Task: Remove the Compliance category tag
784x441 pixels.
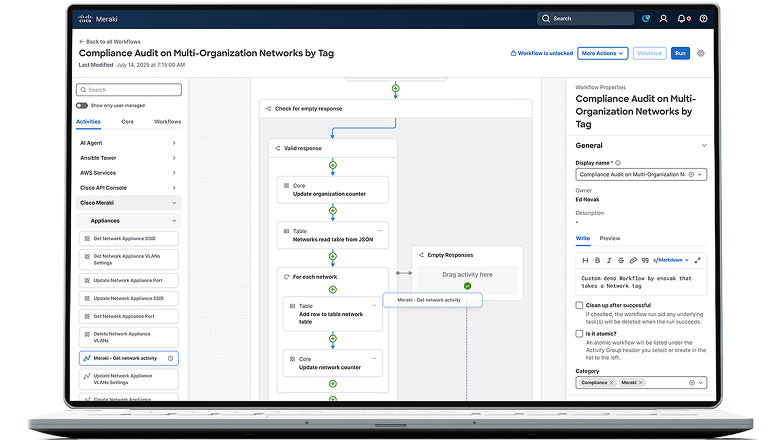Action: 612,382
